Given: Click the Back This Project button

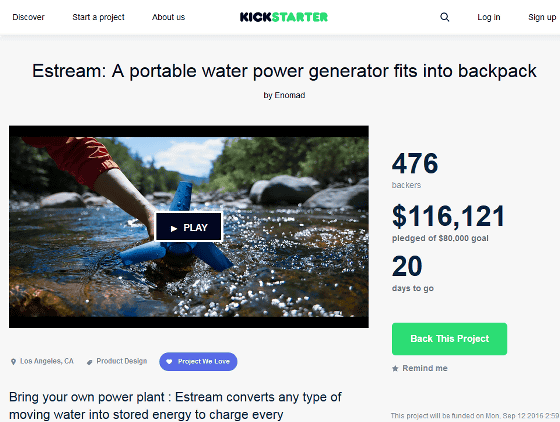Looking at the screenshot, I should (x=449, y=339).
